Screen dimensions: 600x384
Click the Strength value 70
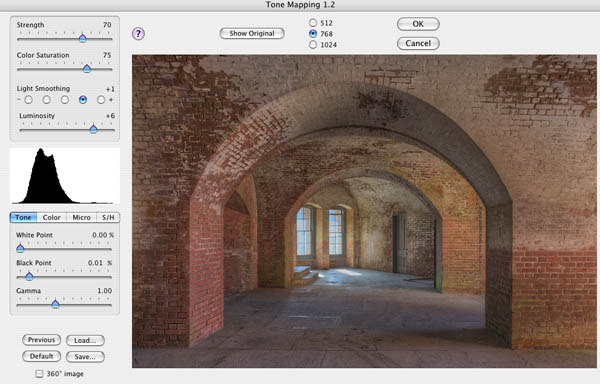(107, 25)
